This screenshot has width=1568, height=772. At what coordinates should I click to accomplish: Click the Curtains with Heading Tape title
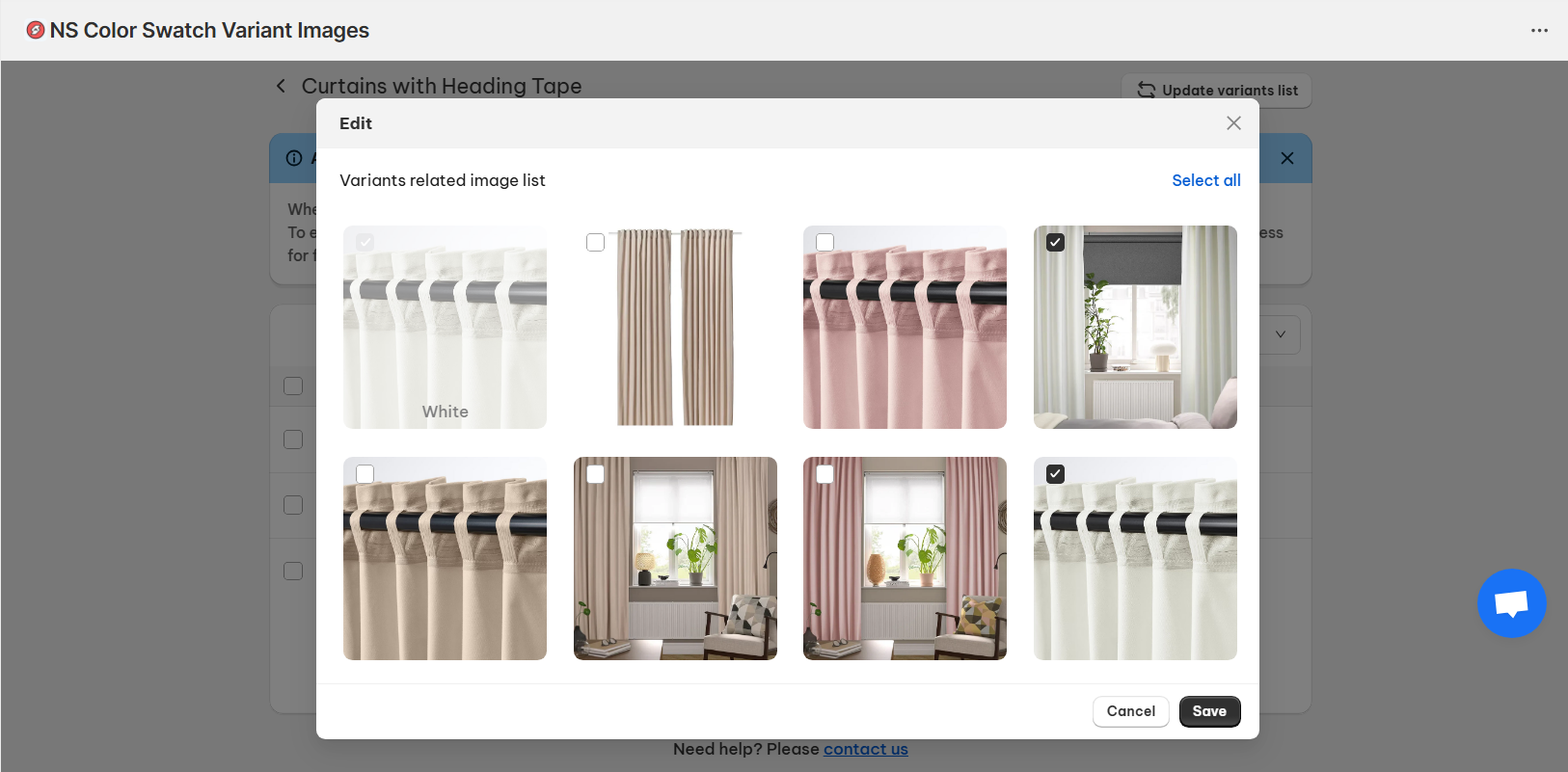tap(442, 86)
